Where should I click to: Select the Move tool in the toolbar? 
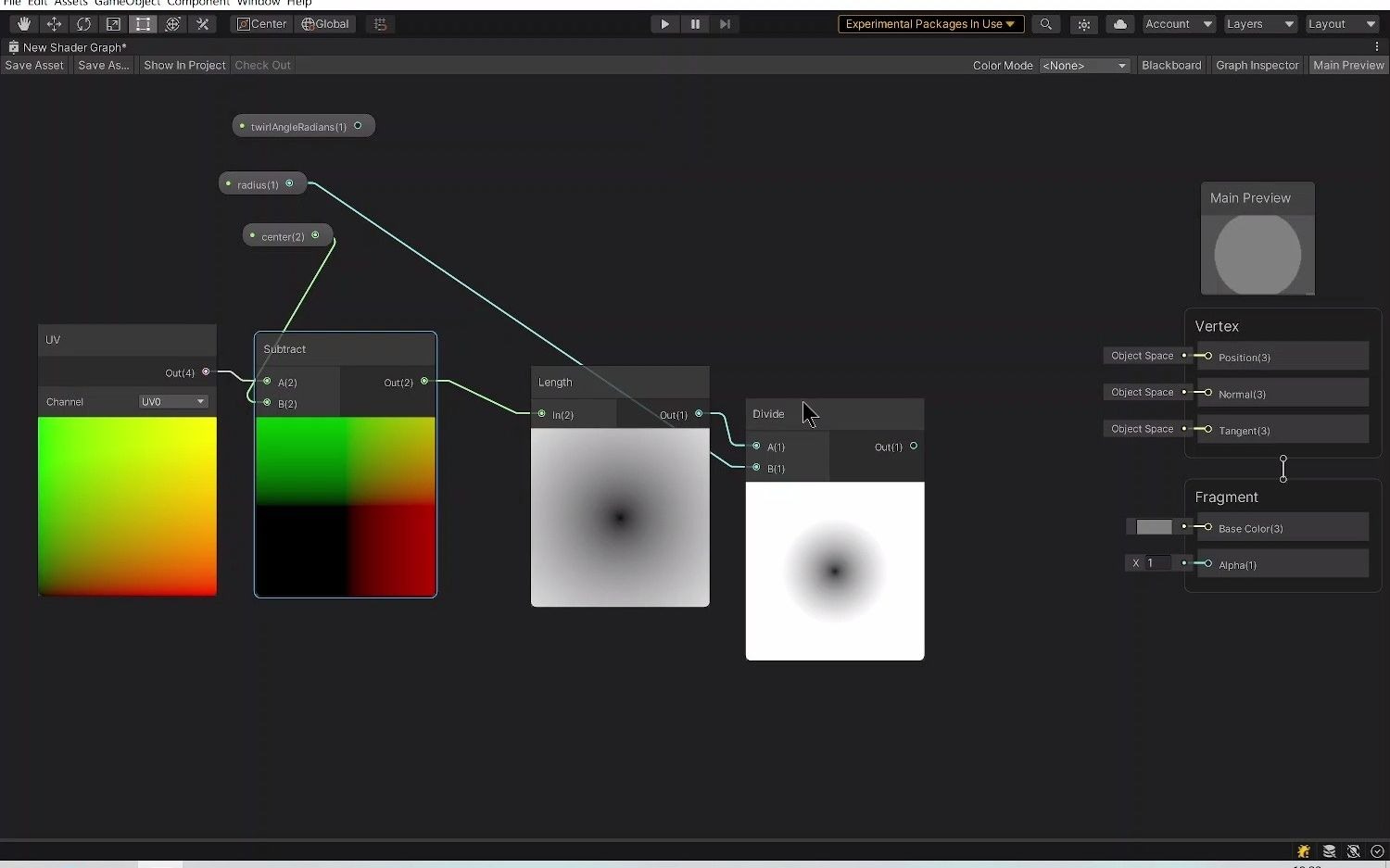pos(54,24)
